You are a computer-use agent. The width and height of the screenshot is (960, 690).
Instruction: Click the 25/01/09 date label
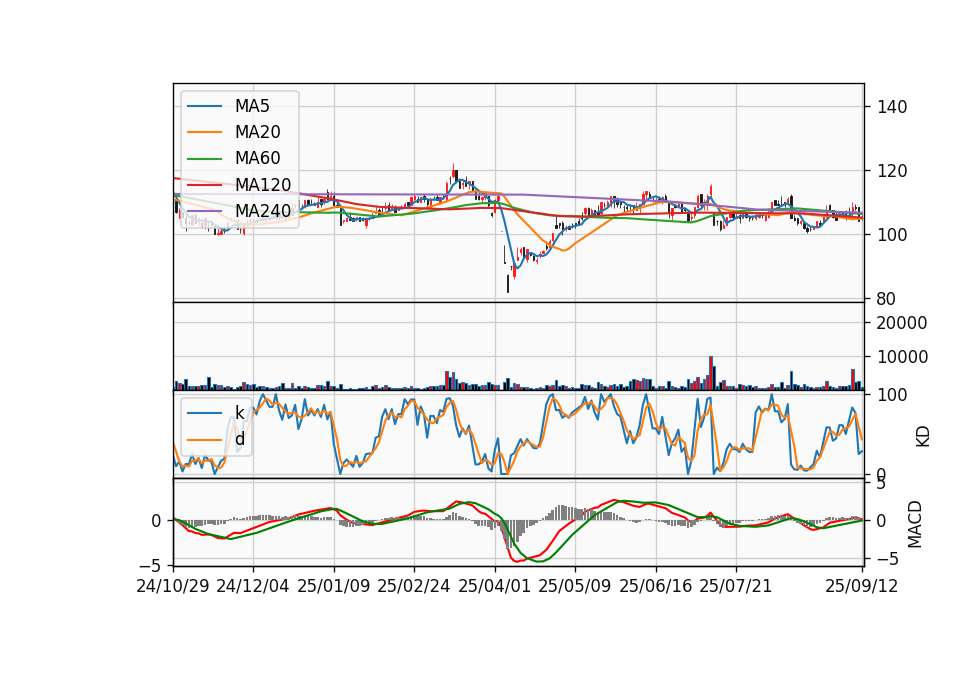click(334, 586)
